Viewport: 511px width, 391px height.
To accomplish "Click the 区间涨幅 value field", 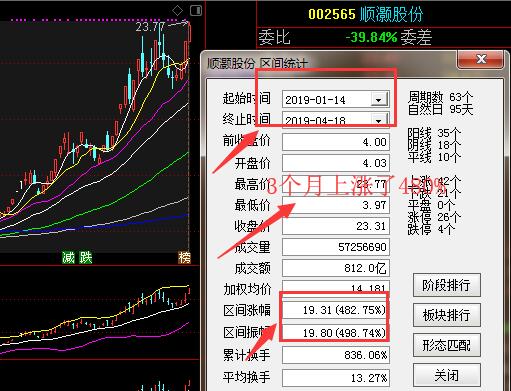I will 336,310.
